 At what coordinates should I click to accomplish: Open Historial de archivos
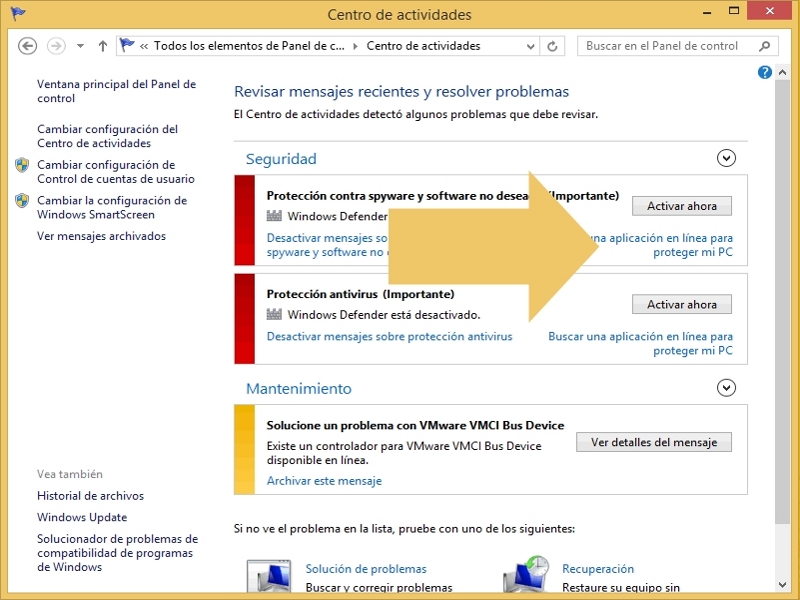click(90, 495)
